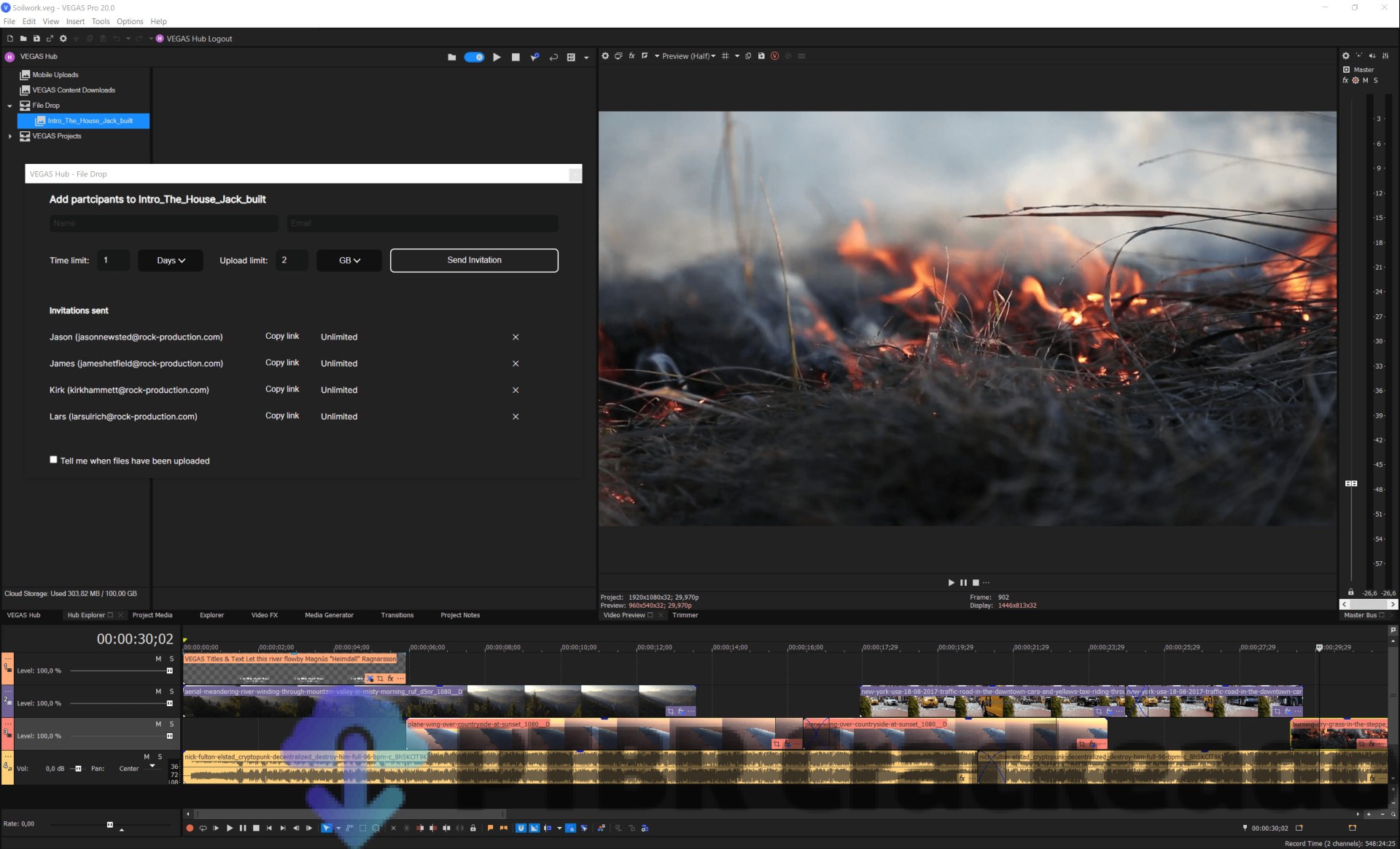Select the Video FX tab icon
Screen dimensions: 1400x849
pos(263,615)
